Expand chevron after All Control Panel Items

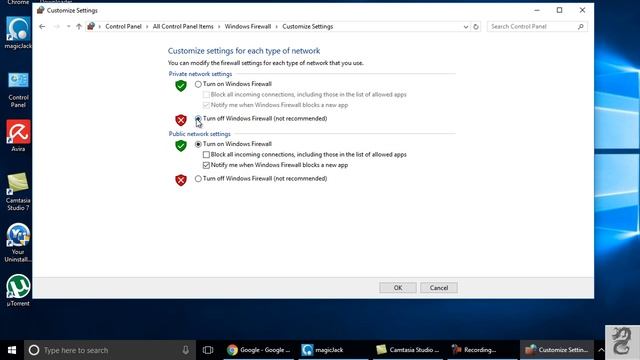(x=219, y=27)
